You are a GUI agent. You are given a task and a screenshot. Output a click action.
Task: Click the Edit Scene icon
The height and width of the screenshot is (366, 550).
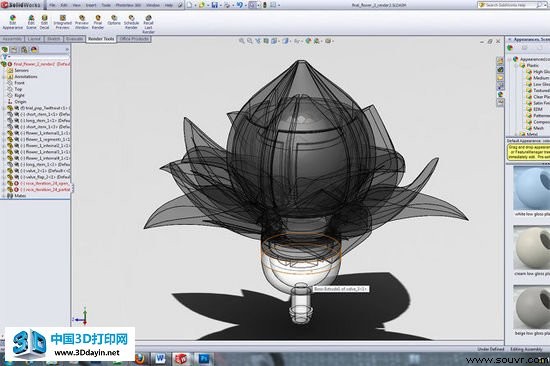(31, 22)
